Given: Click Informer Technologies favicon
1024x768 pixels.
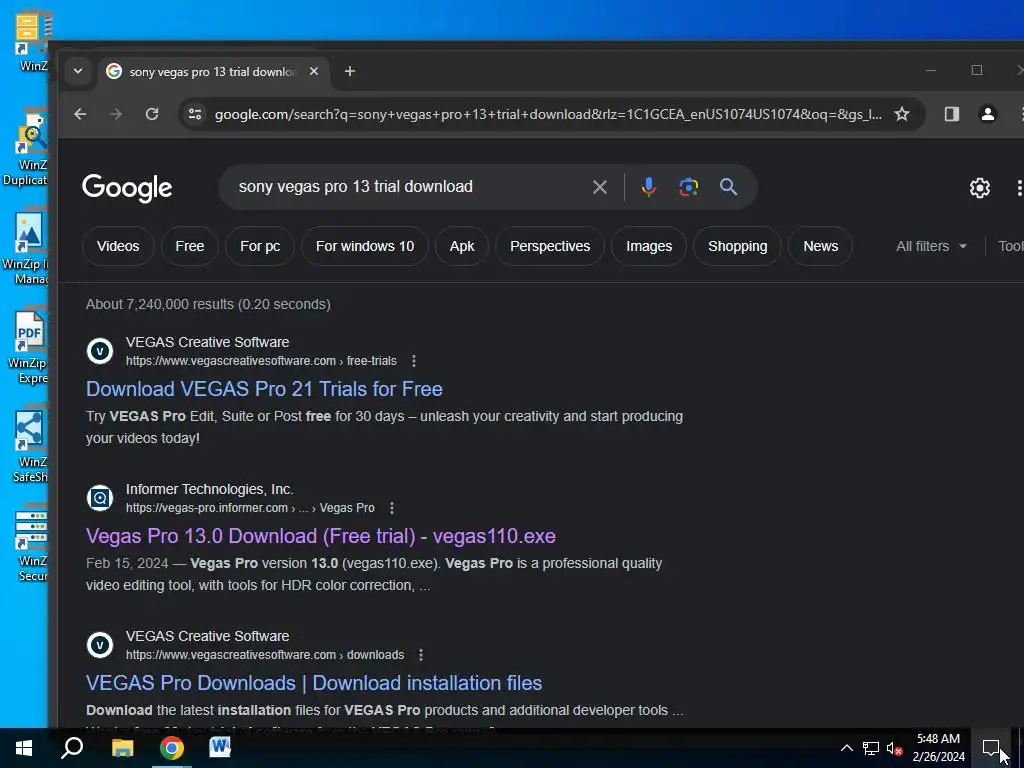Looking at the screenshot, I should [100, 498].
